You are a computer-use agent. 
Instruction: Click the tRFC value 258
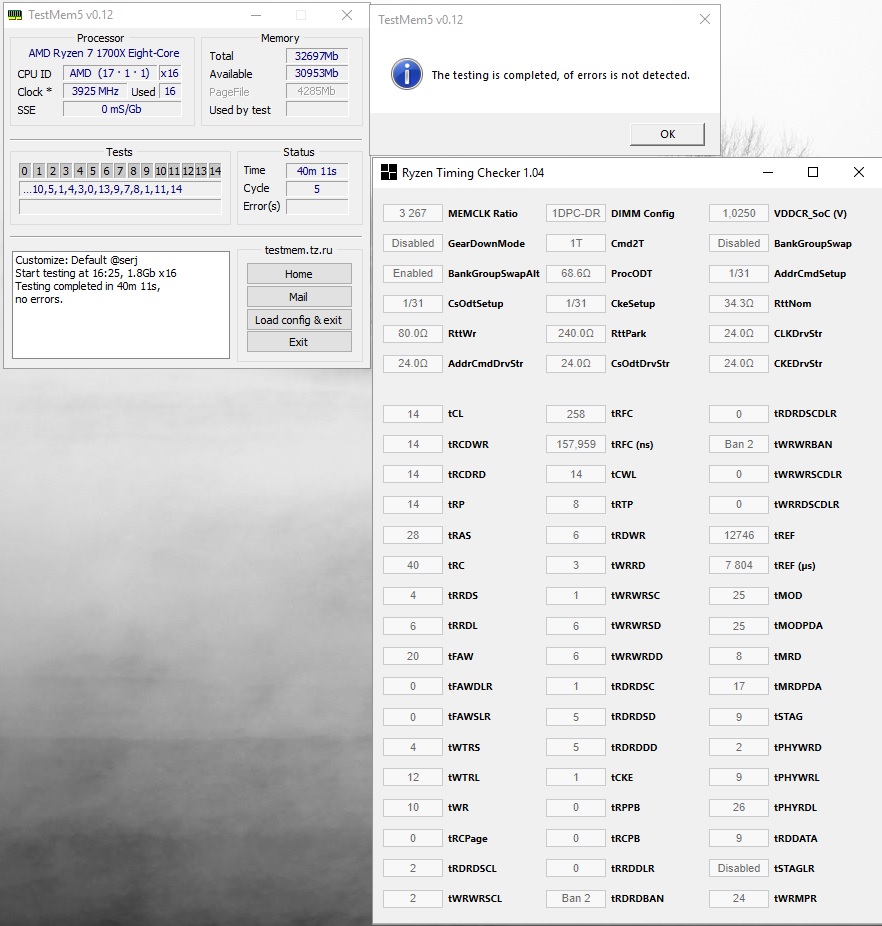[575, 414]
